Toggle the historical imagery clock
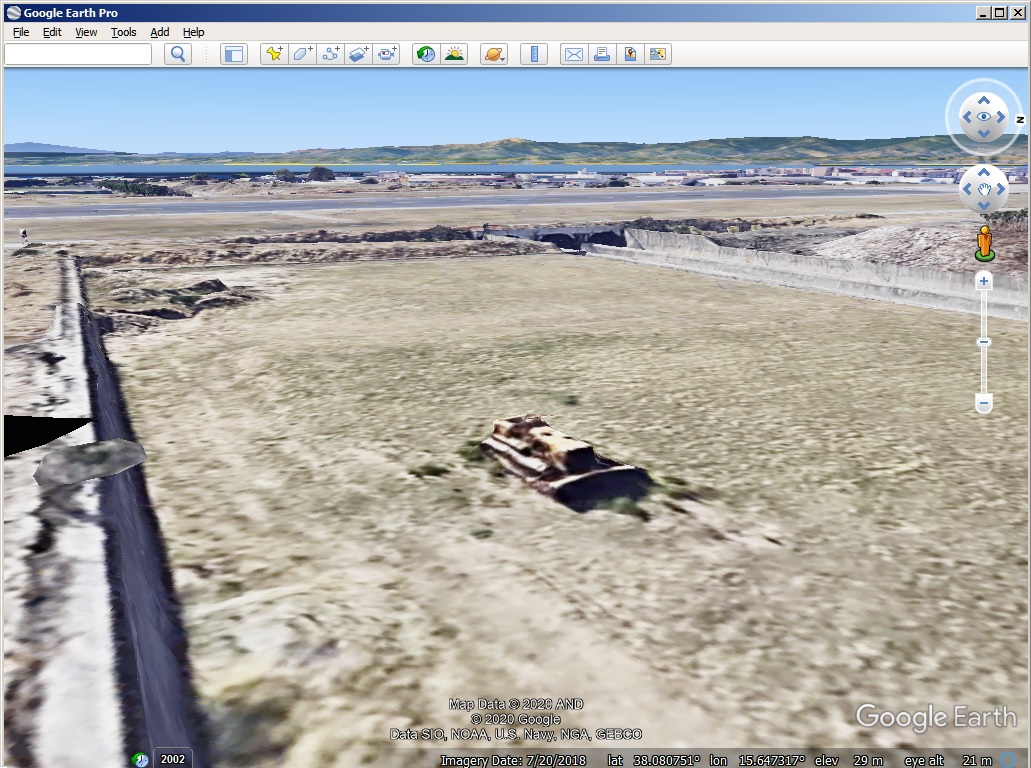The image size is (1031, 768). (x=427, y=53)
